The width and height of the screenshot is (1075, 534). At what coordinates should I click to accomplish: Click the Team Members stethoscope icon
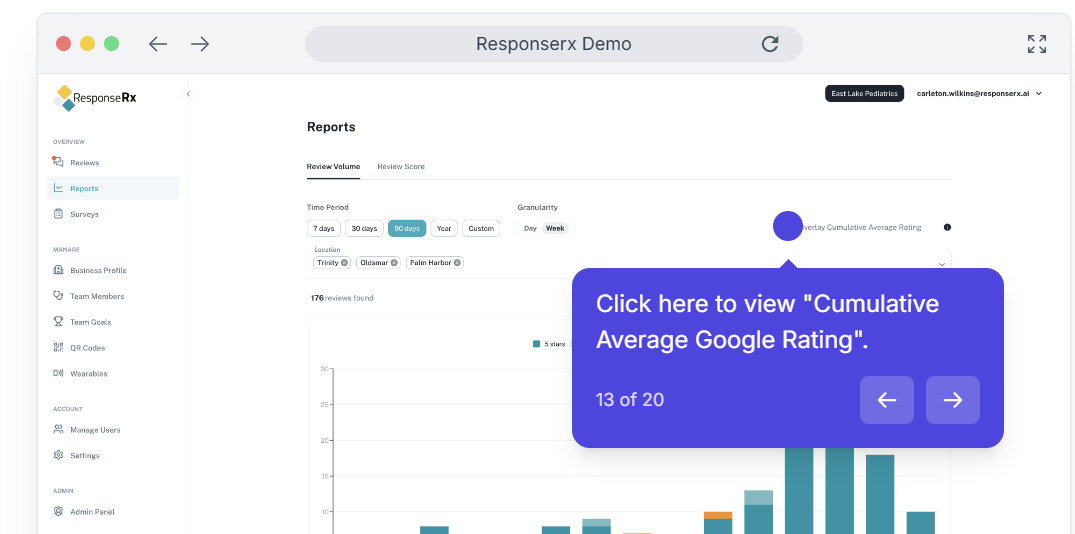click(58, 296)
